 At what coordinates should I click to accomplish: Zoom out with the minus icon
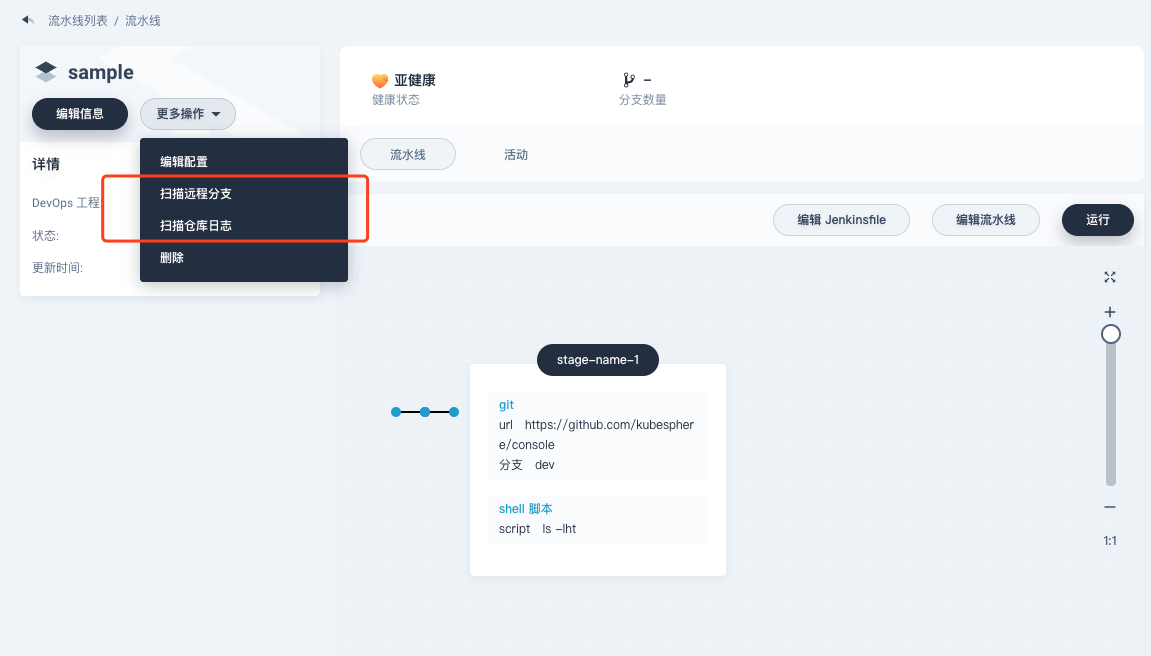click(1110, 507)
